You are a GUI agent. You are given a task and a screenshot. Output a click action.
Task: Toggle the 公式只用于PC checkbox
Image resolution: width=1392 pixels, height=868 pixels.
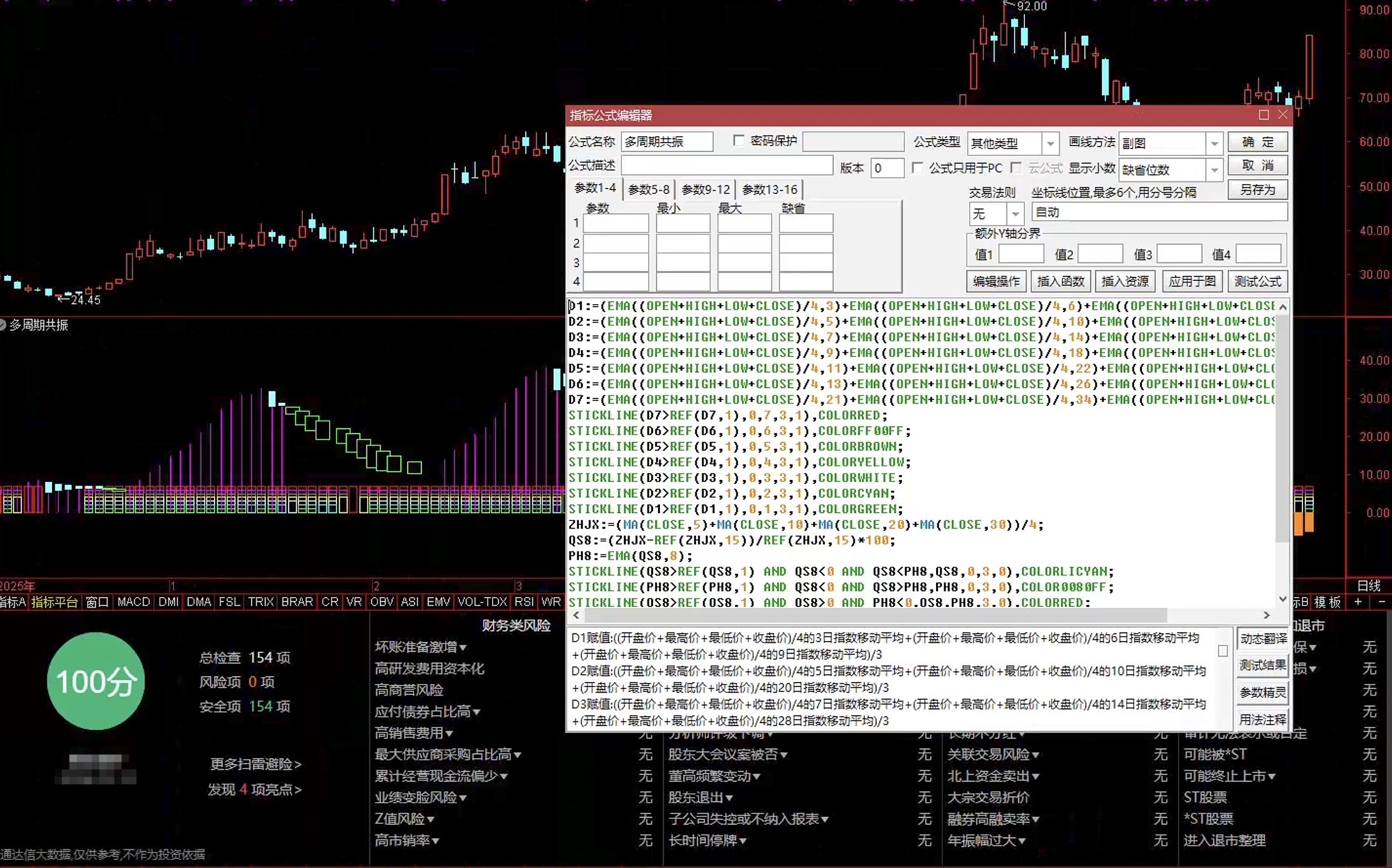coord(917,168)
